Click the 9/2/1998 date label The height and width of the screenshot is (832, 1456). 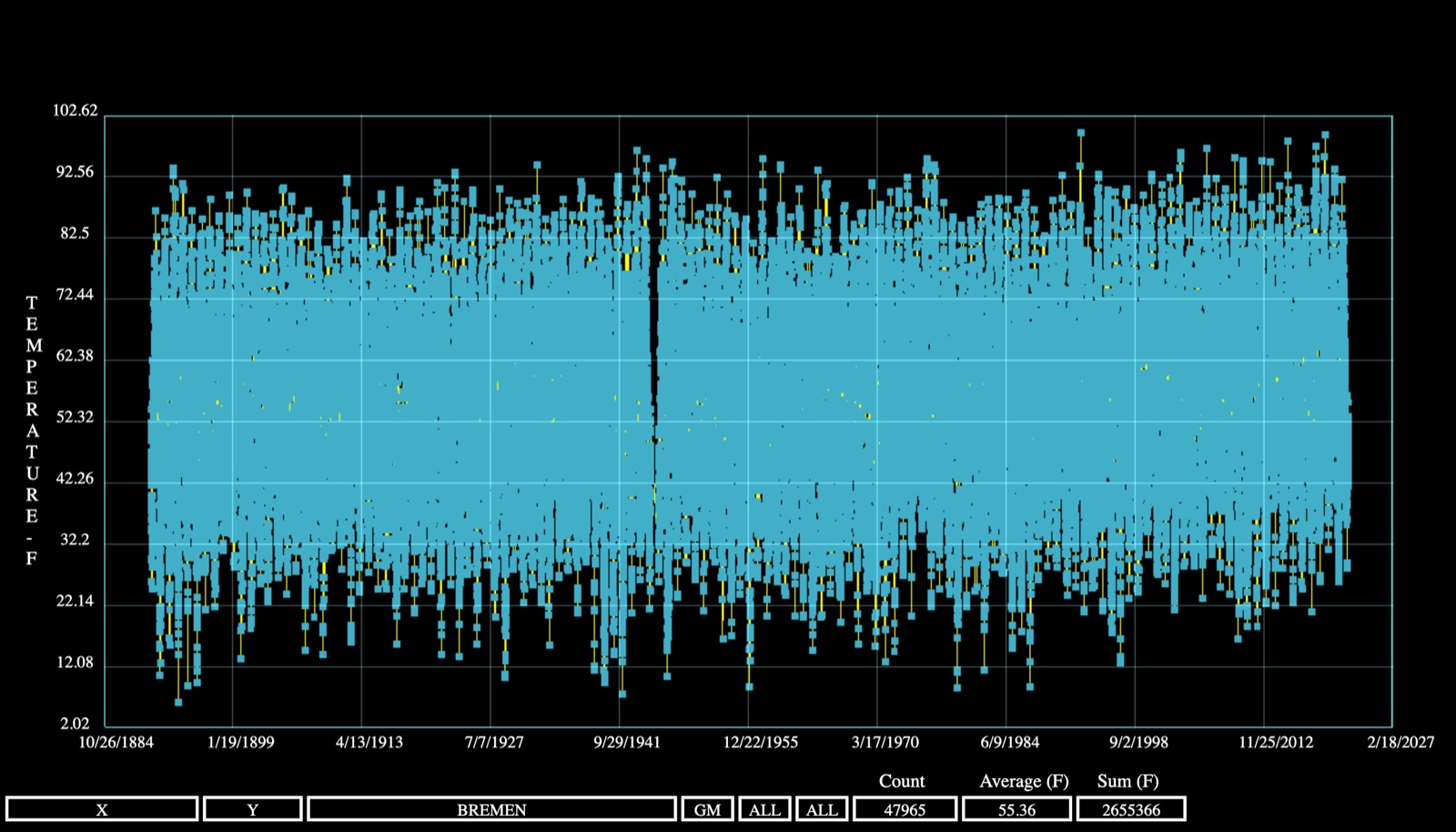[x=1138, y=742]
